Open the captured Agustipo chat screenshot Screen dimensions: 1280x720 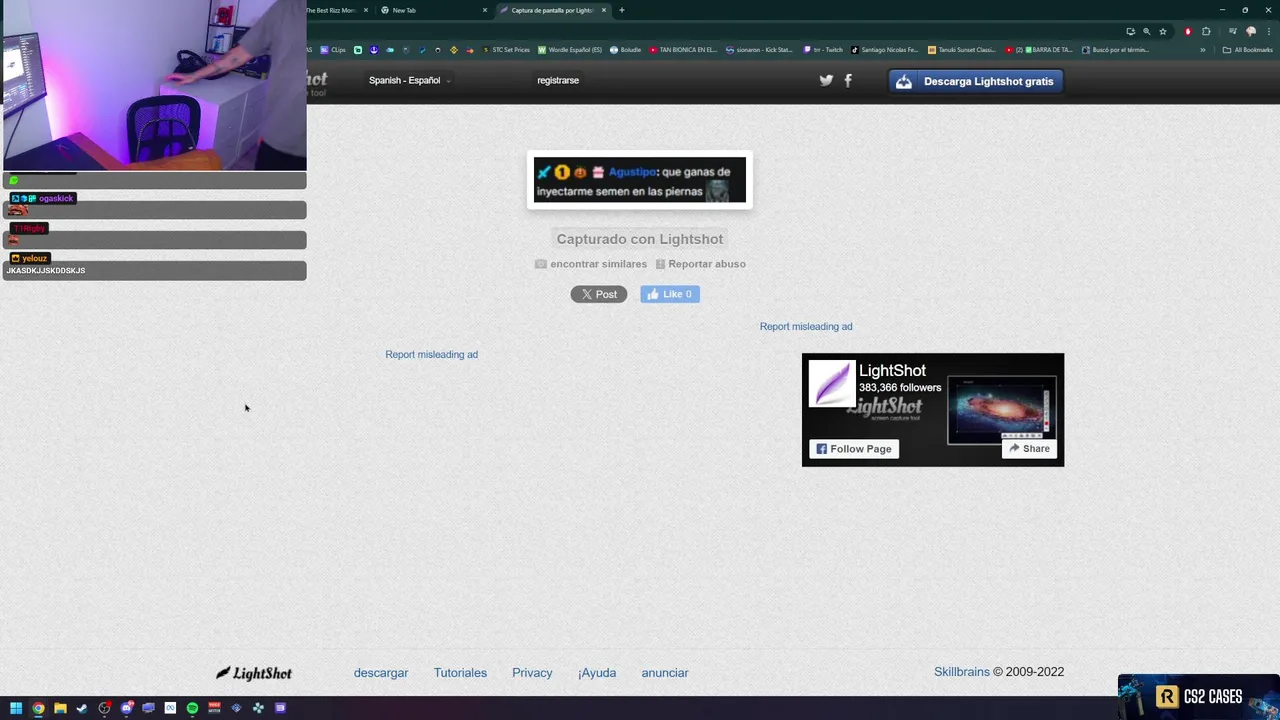tap(640, 180)
